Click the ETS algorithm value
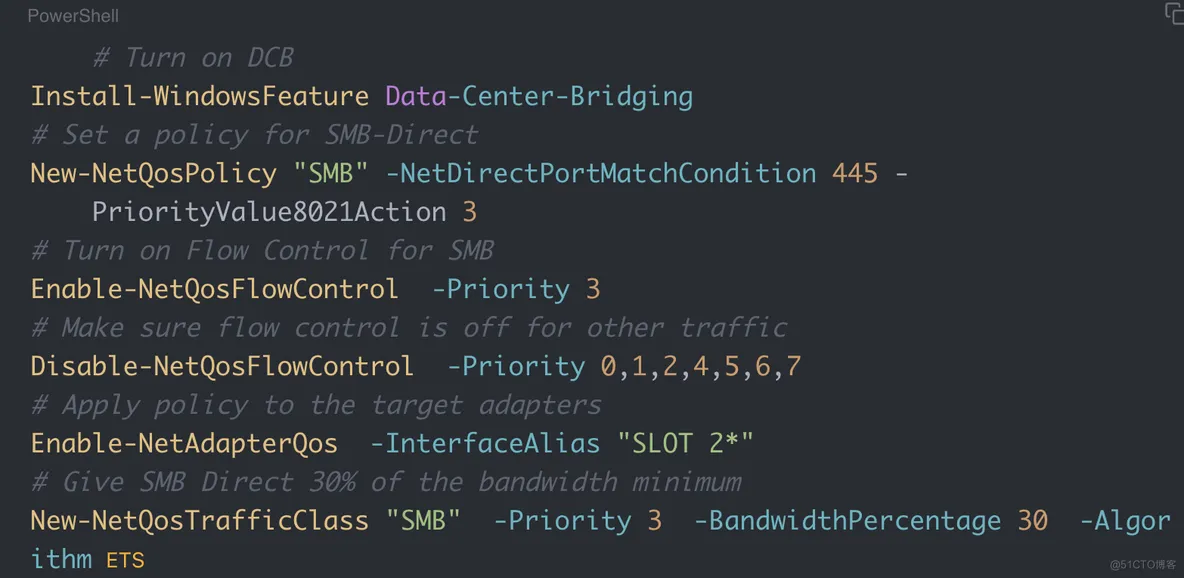Viewport: 1184px width, 578px height. point(125,560)
